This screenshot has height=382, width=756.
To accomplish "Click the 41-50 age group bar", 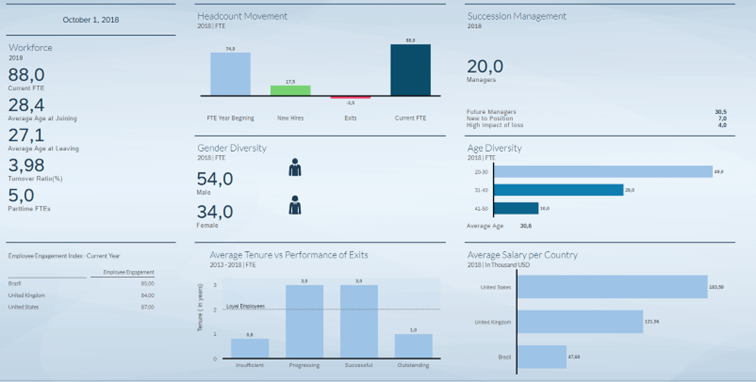I will tap(516, 208).
